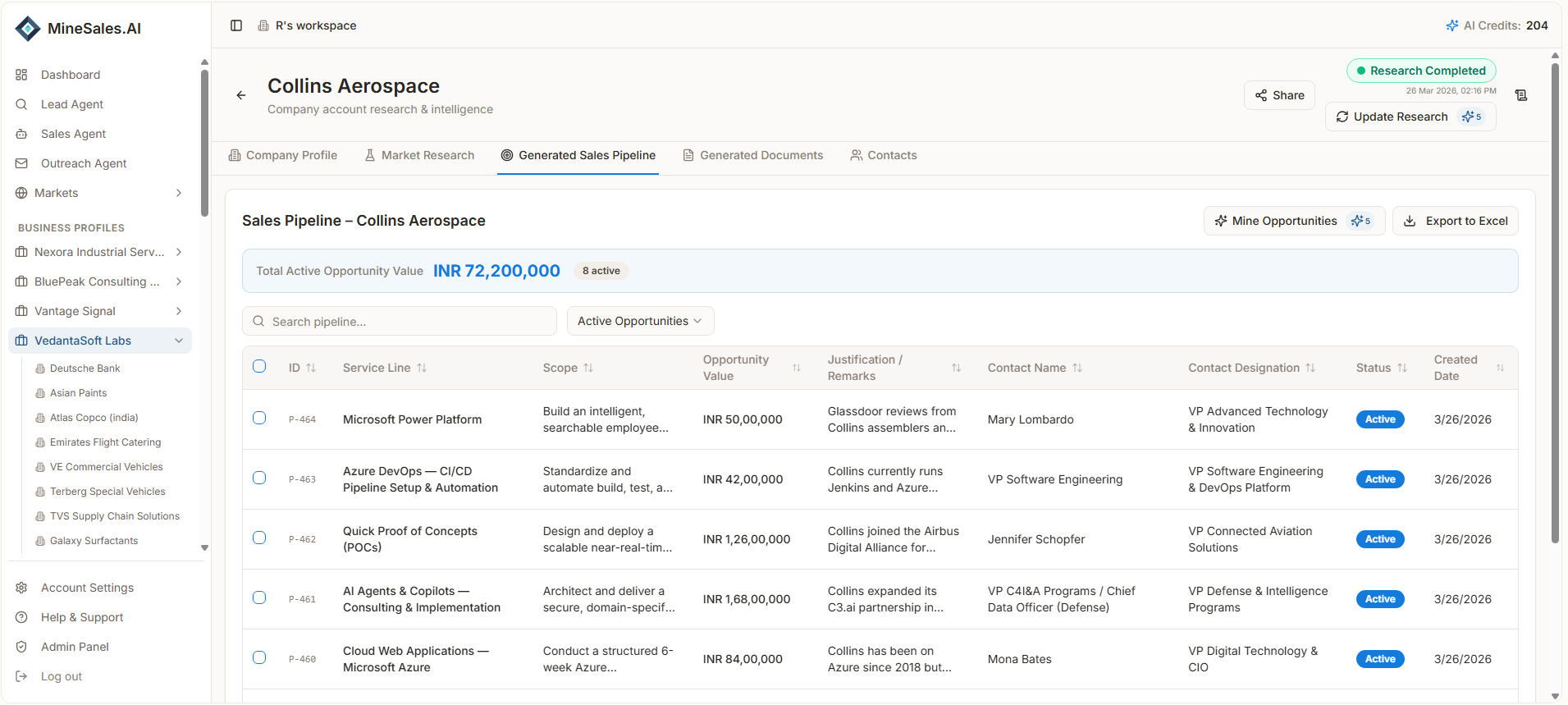Open the research log icon beside Update Research
Screen dimensions: 1568x705
[x=1521, y=95]
